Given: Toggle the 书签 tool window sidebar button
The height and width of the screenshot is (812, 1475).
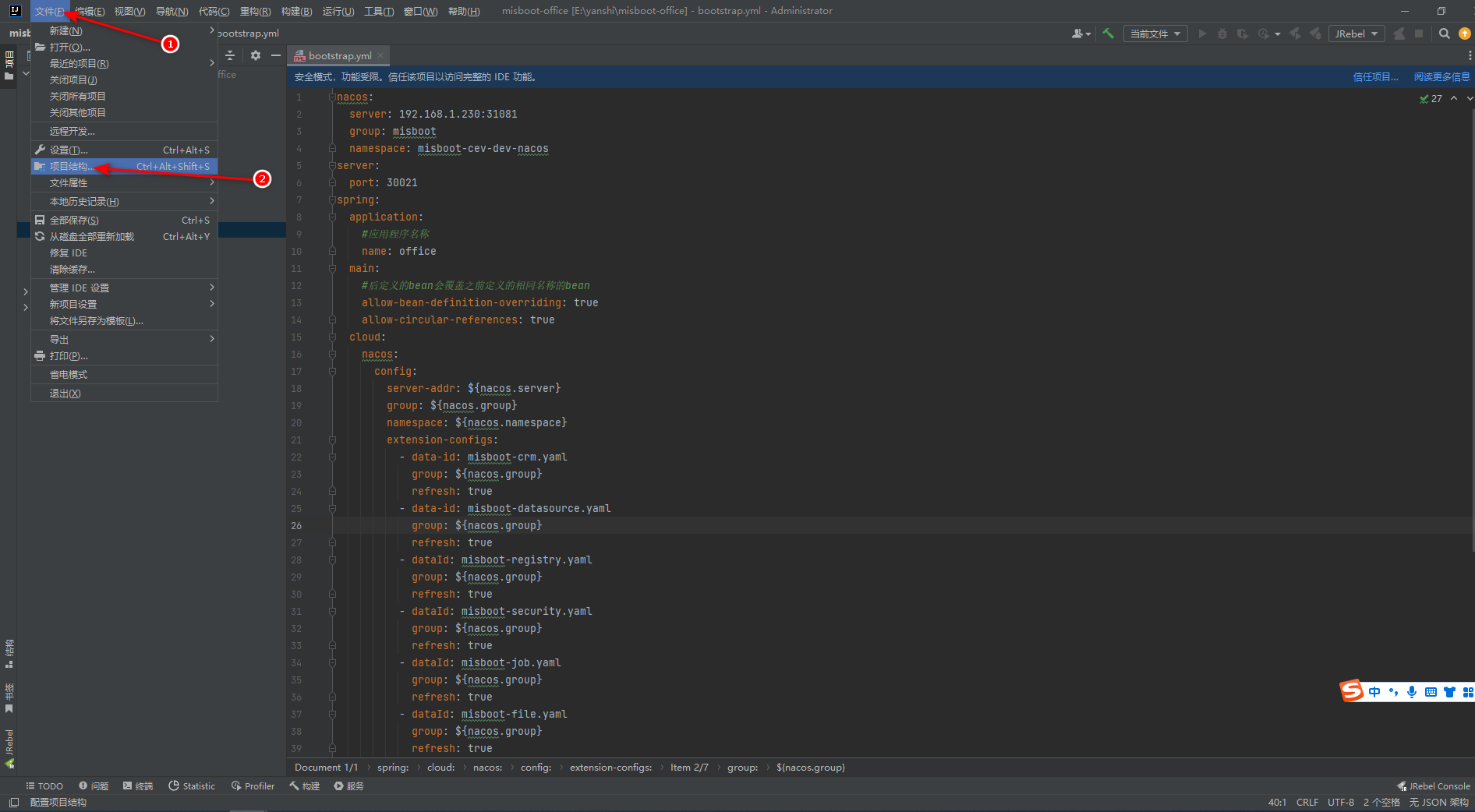Looking at the screenshot, I should 9,698.
